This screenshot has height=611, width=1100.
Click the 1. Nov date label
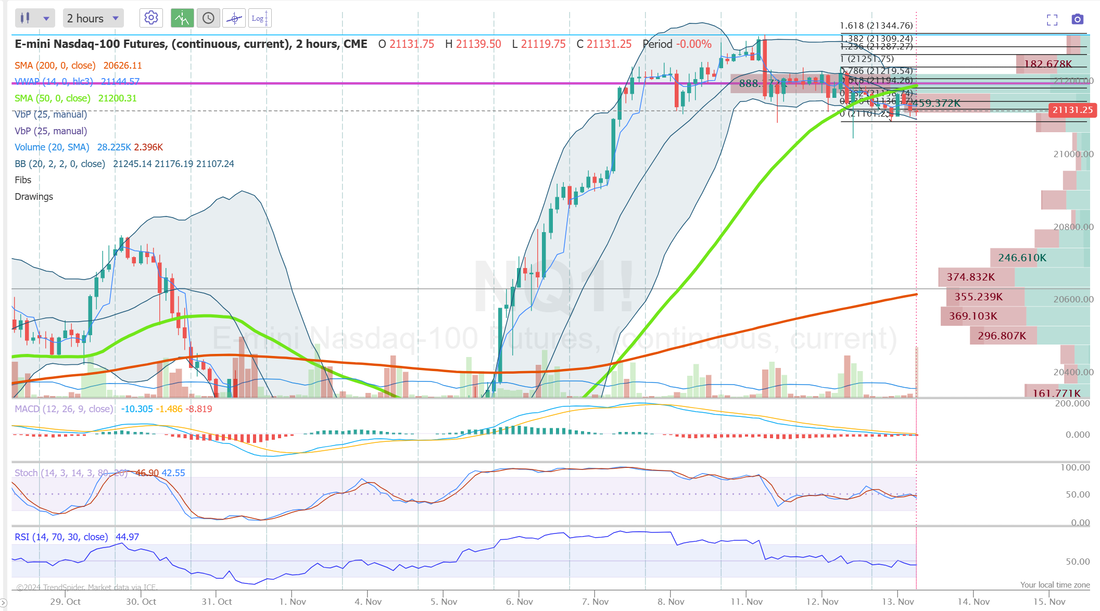point(293,601)
